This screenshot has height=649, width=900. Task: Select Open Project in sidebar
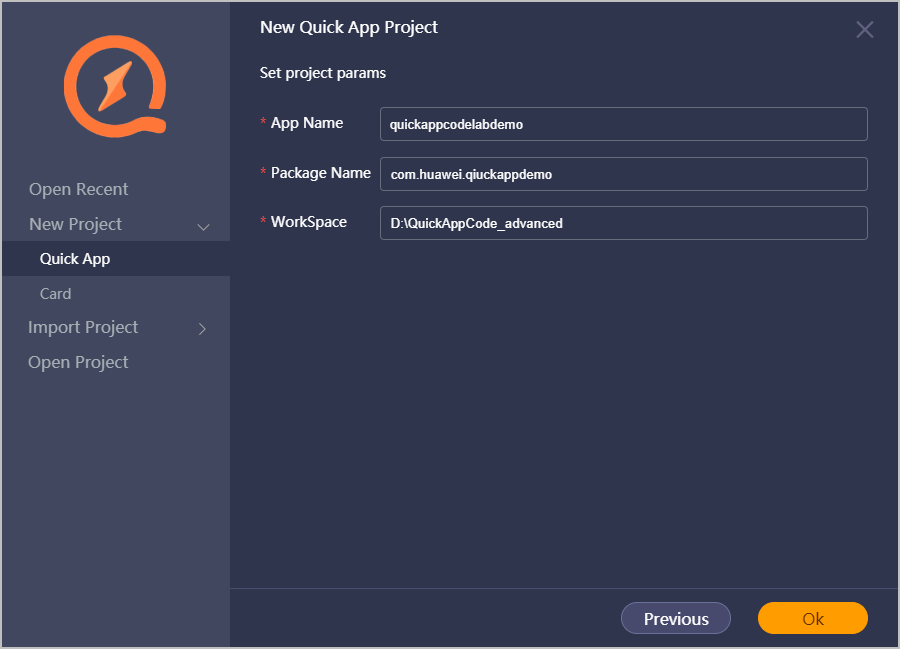[x=78, y=363]
